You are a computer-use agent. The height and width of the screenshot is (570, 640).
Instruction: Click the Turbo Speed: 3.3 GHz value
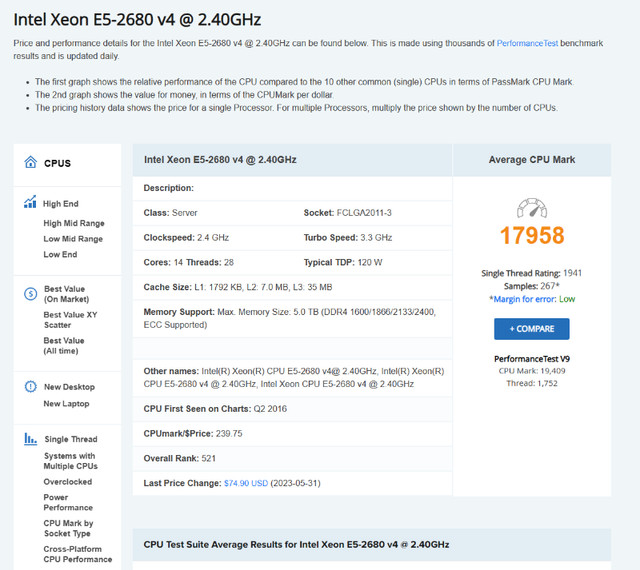(348, 238)
